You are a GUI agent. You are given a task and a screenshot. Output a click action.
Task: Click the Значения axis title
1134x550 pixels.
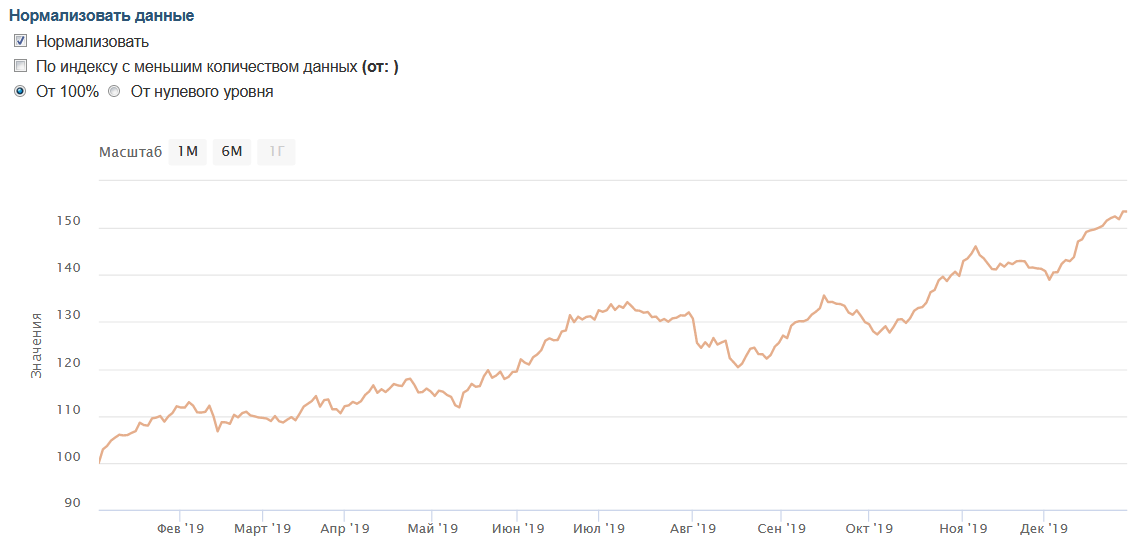36,345
